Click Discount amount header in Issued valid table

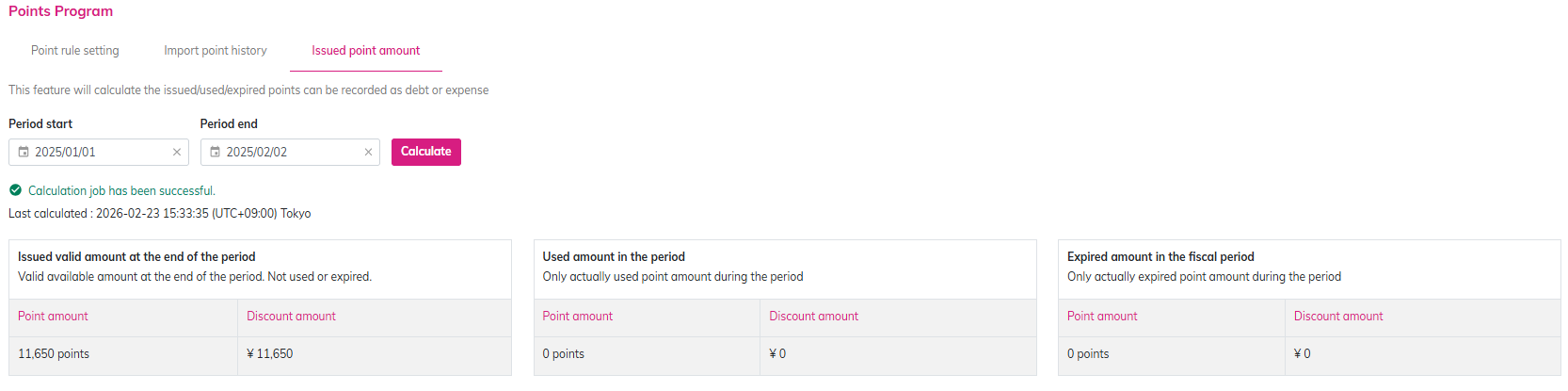click(x=291, y=317)
